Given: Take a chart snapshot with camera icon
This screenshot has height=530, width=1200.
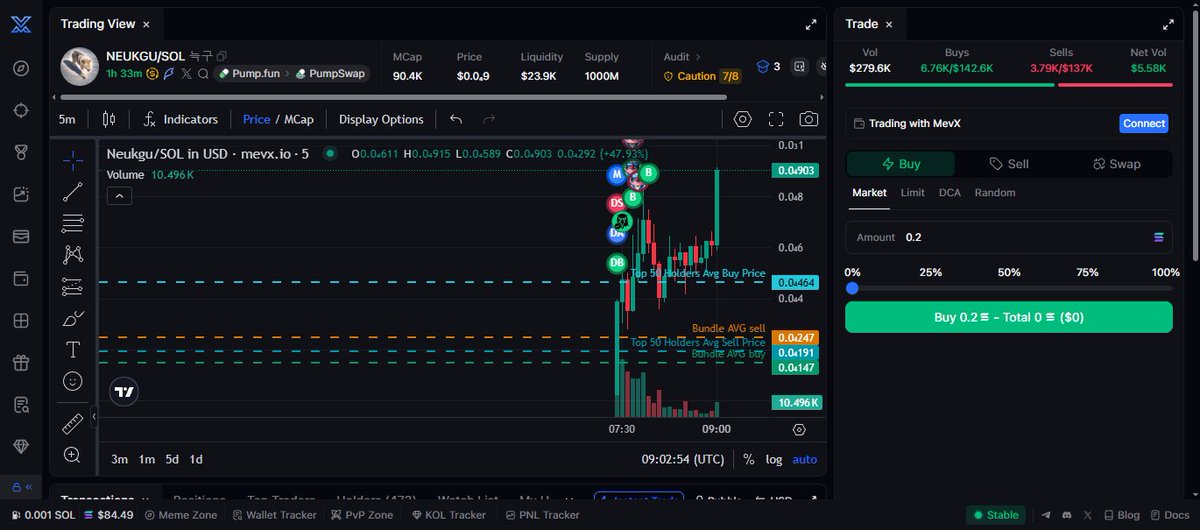Looking at the screenshot, I should click(808, 119).
